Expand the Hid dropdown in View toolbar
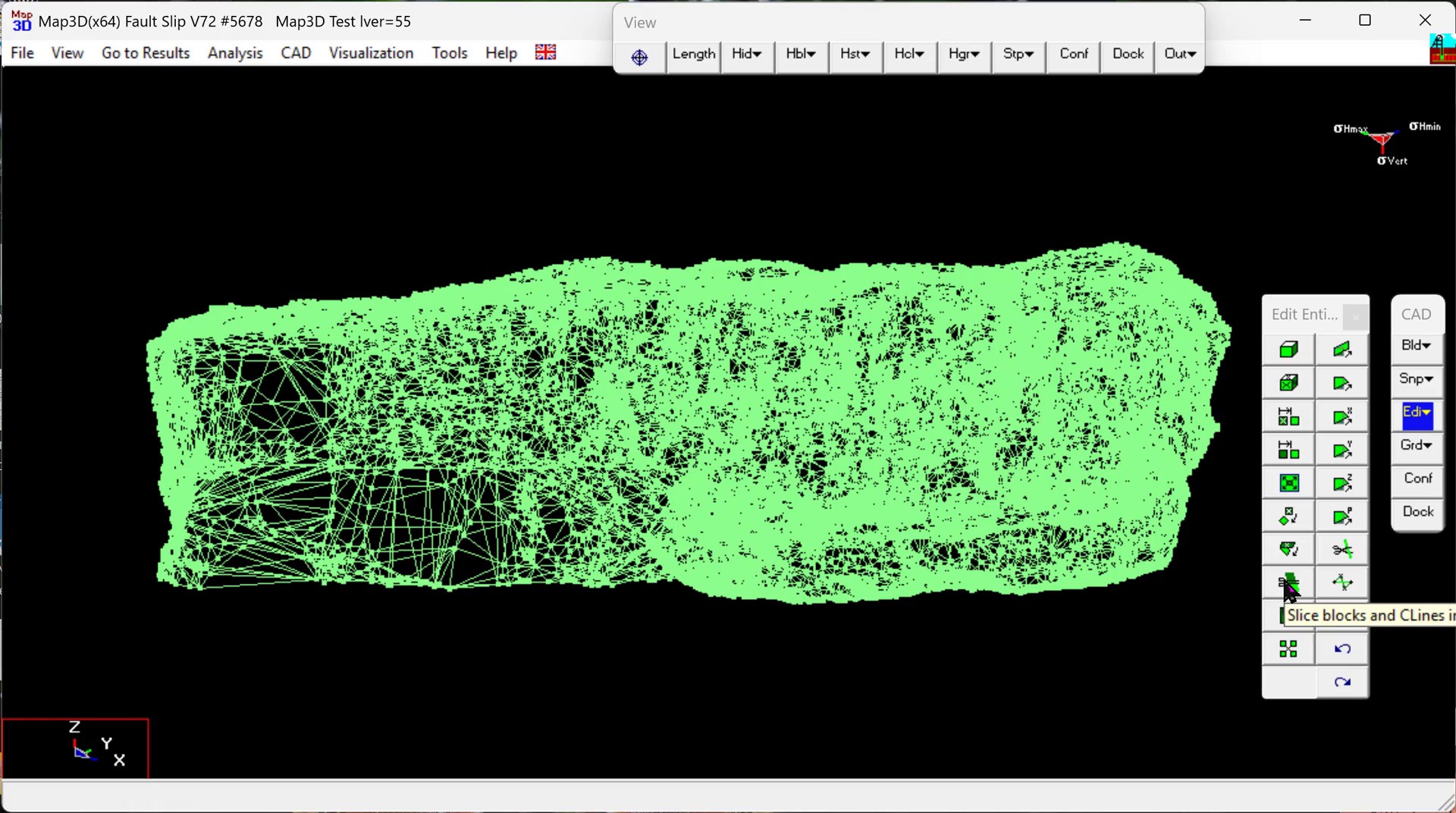This screenshot has width=1456, height=813. coord(747,55)
